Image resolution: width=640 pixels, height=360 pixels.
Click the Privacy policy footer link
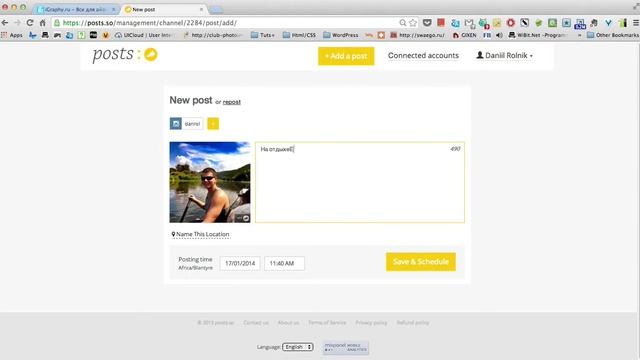pos(371,323)
